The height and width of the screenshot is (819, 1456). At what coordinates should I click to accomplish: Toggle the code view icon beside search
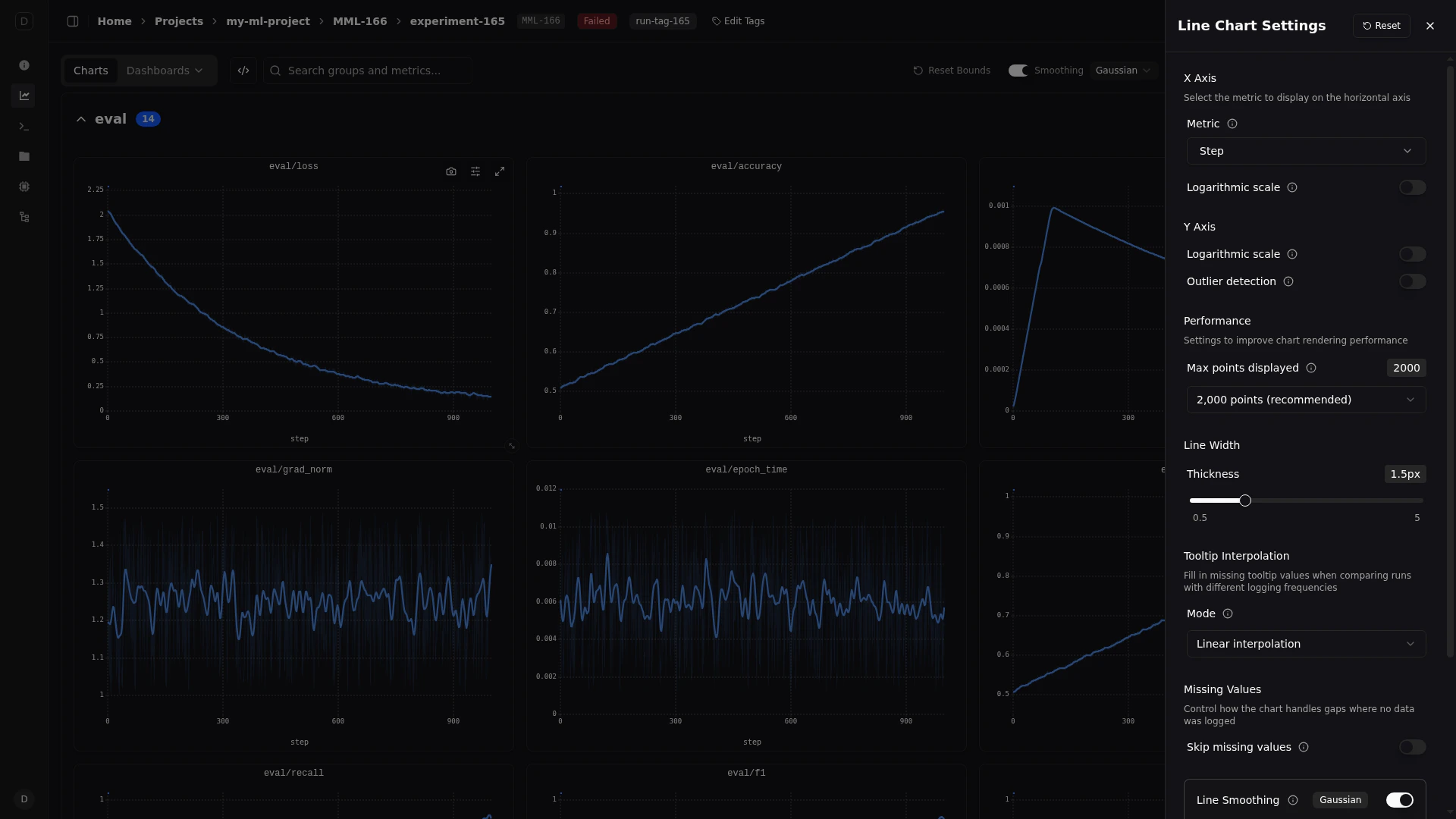click(243, 70)
